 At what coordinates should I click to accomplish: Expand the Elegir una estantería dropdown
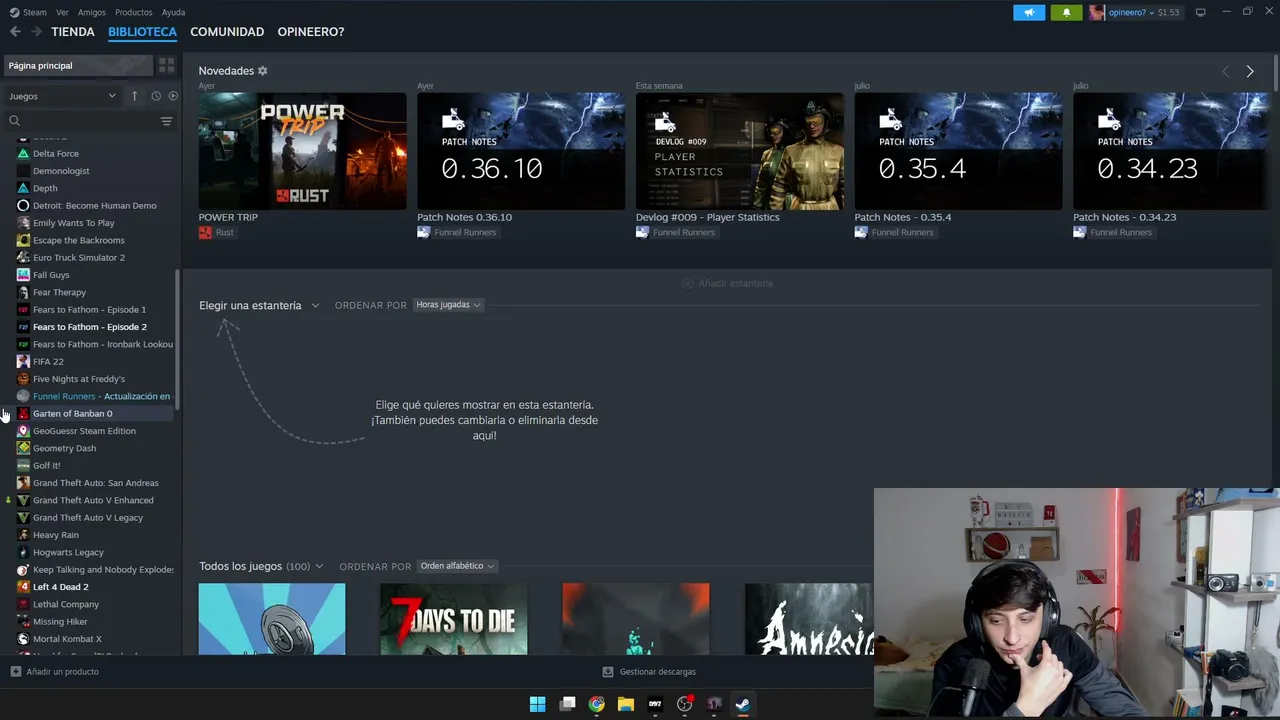click(259, 305)
